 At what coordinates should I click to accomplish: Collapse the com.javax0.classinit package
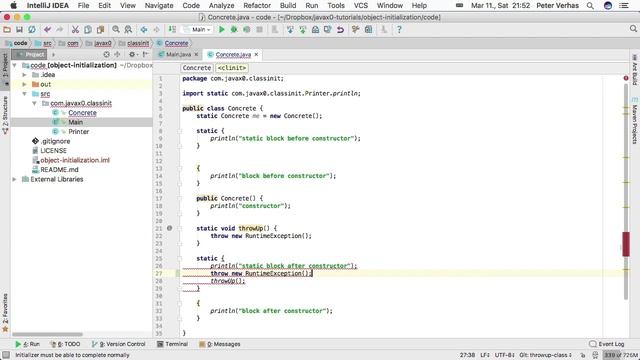(x=34, y=103)
